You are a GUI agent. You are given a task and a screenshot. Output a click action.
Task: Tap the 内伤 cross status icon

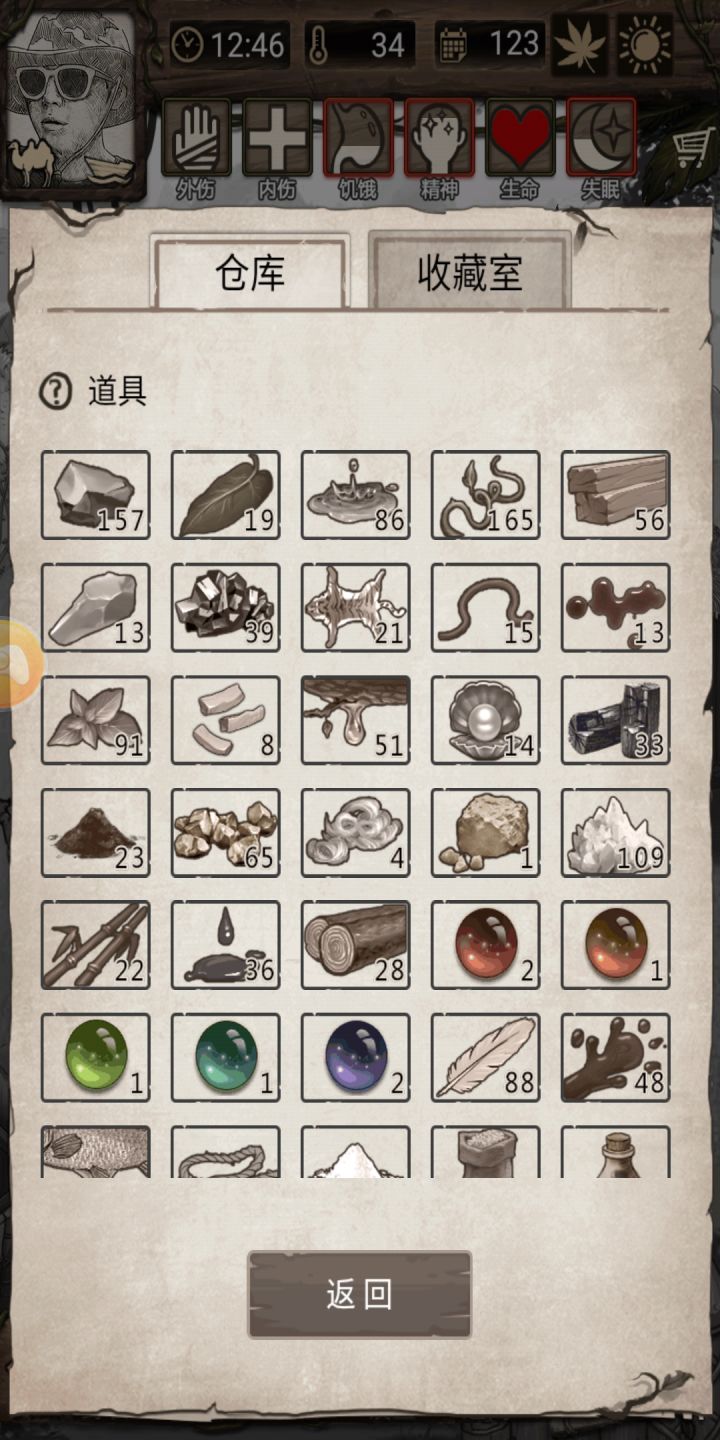(277, 137)
